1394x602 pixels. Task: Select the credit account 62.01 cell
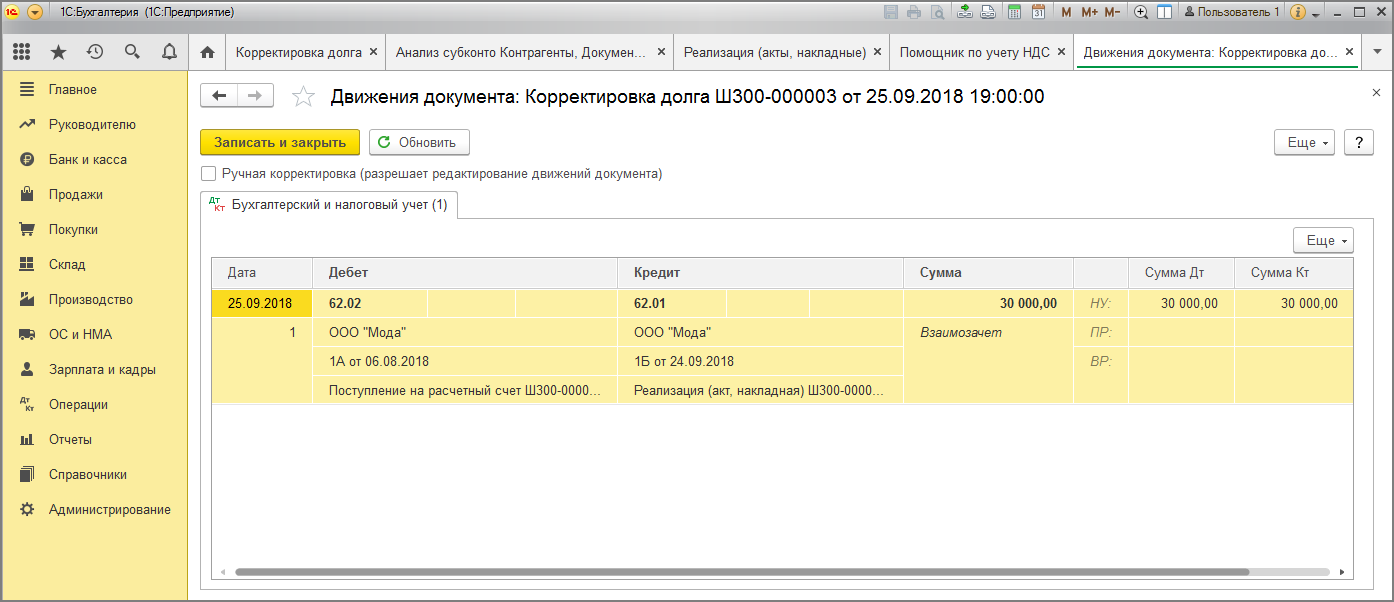[673, 304]
